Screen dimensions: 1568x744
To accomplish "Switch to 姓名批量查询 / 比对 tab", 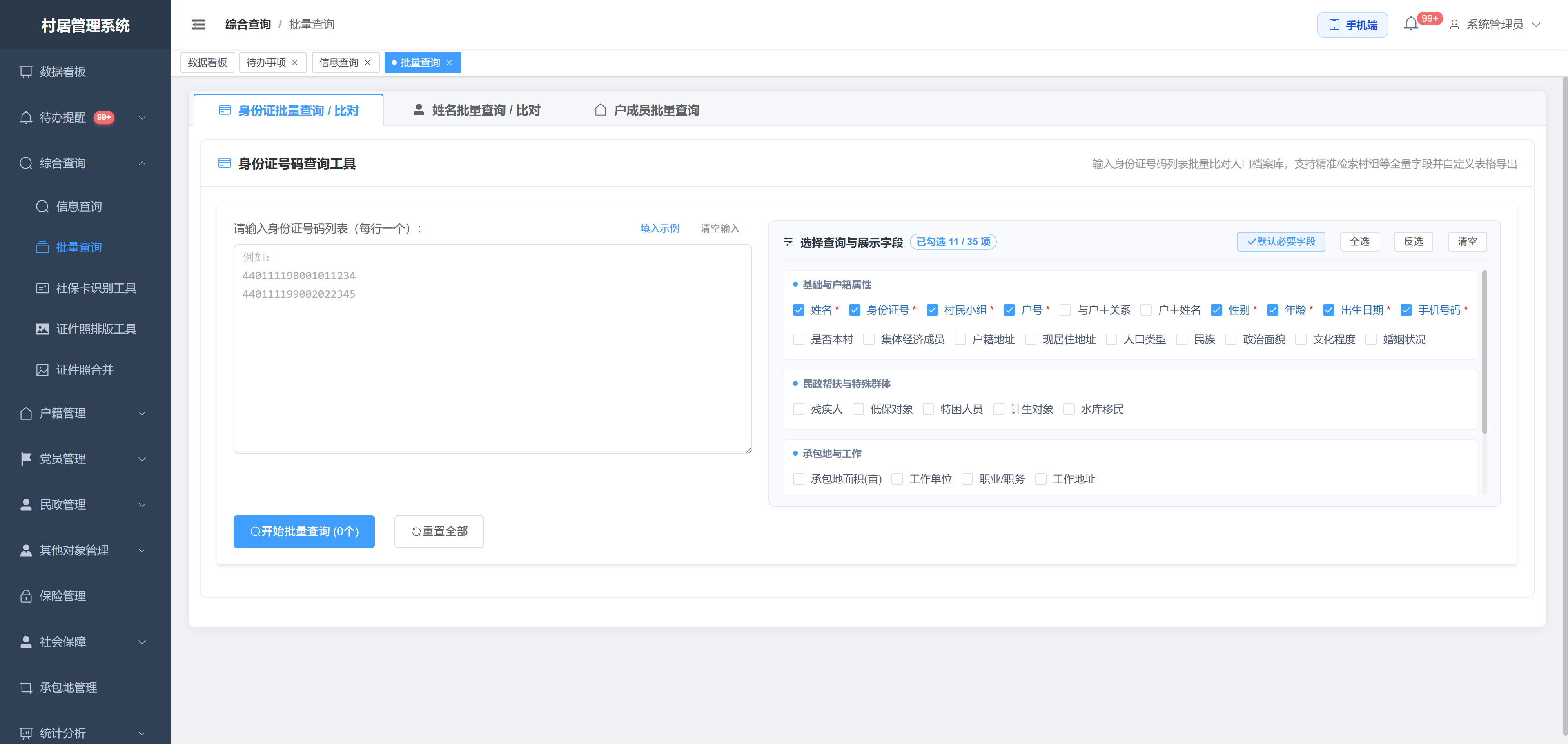I will [477, 110].
